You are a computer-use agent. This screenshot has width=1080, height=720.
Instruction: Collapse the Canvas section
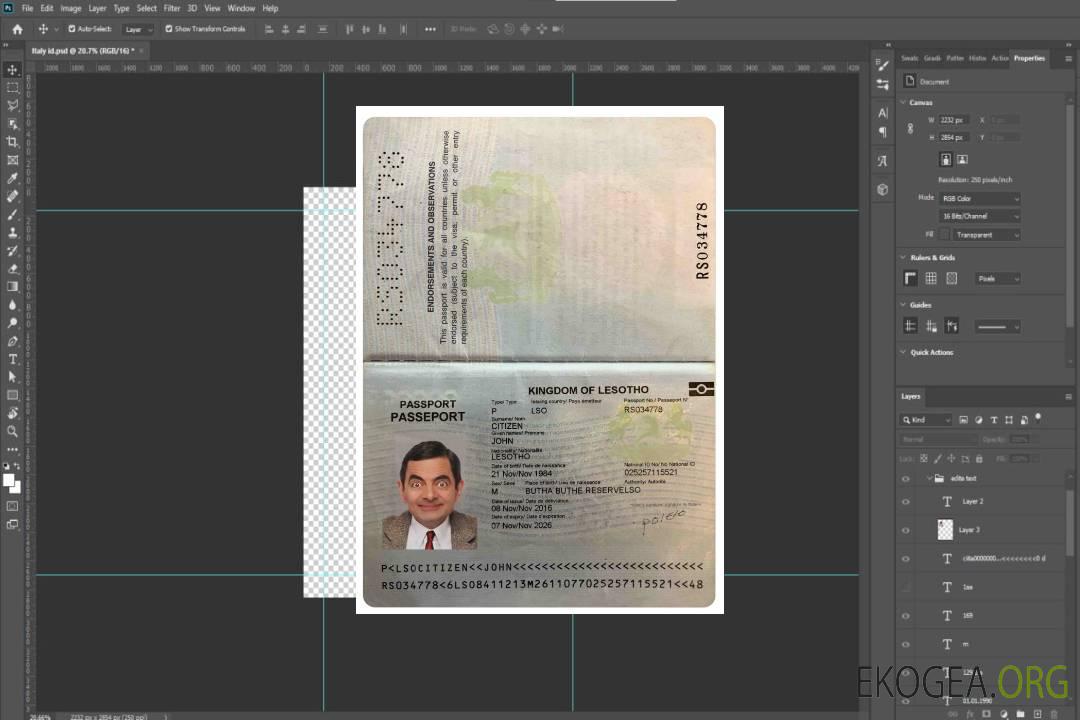click(903, 102)
